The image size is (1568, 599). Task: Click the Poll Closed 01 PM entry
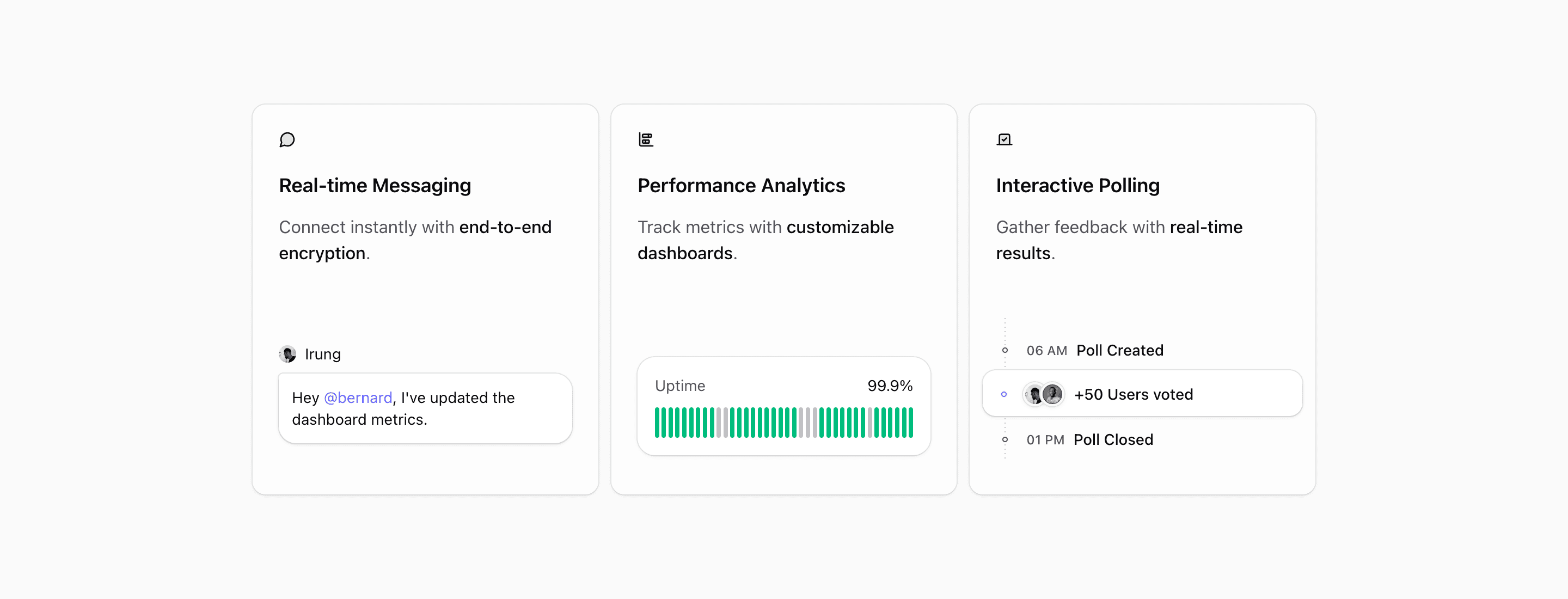[1089, 439]
